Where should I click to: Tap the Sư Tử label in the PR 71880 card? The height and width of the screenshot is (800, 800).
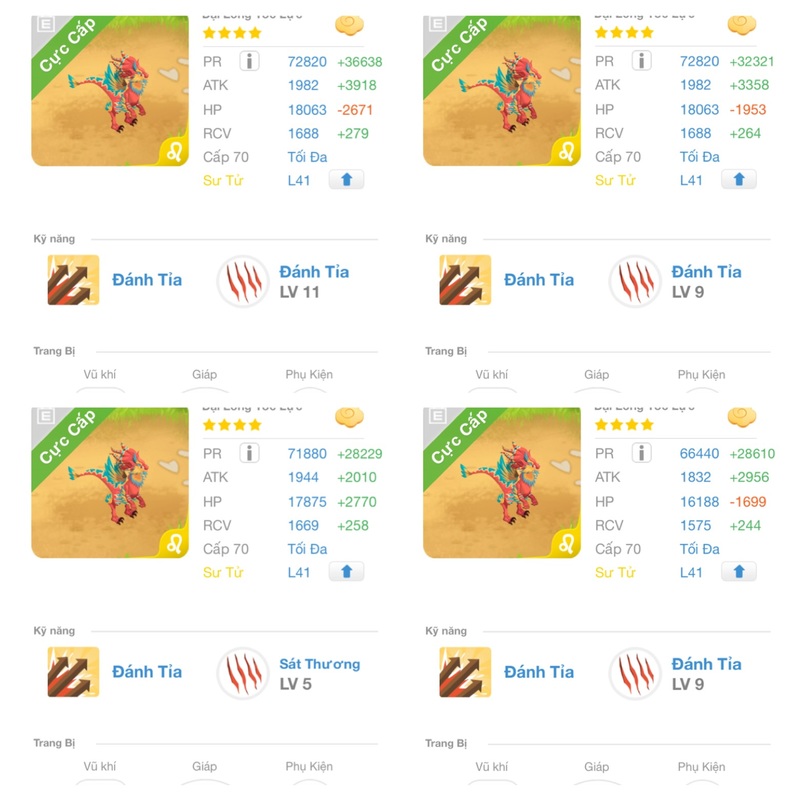[223, 573]
